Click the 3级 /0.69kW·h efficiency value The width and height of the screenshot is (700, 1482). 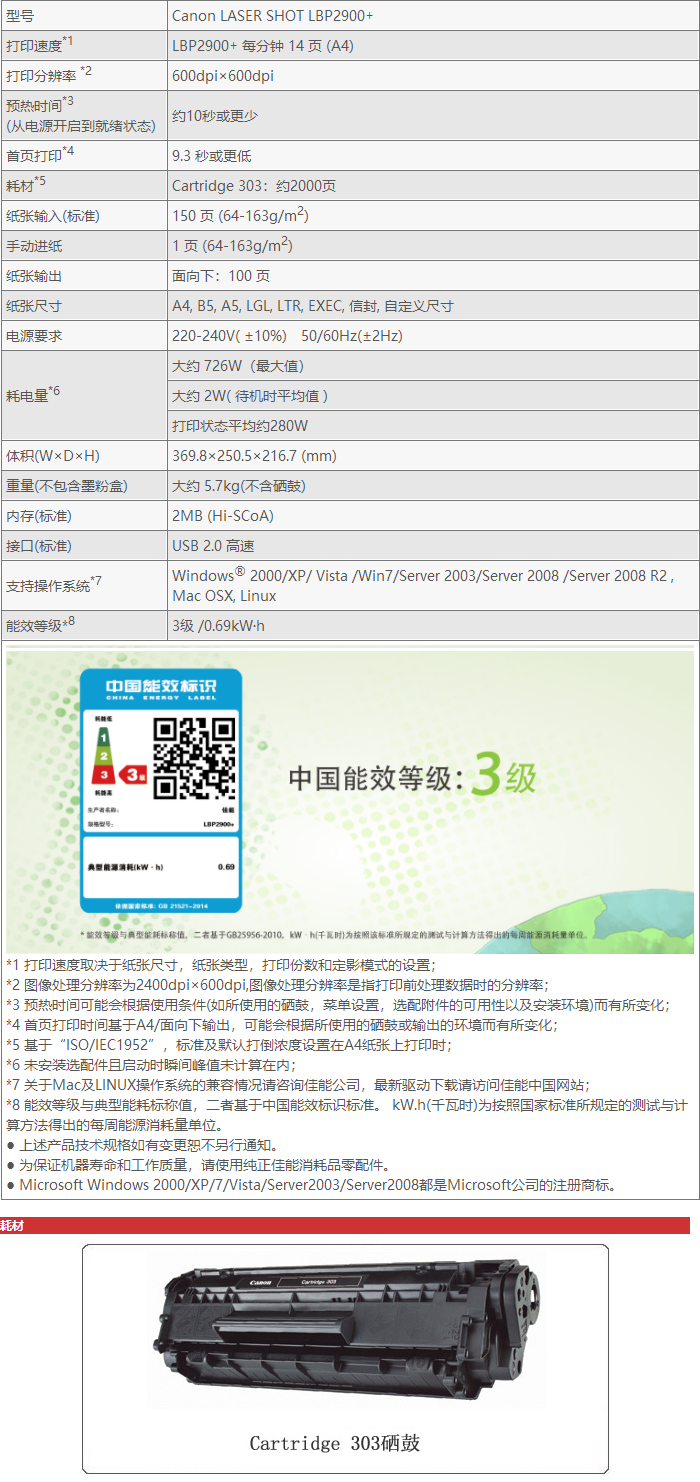click(x=218, y=626)
